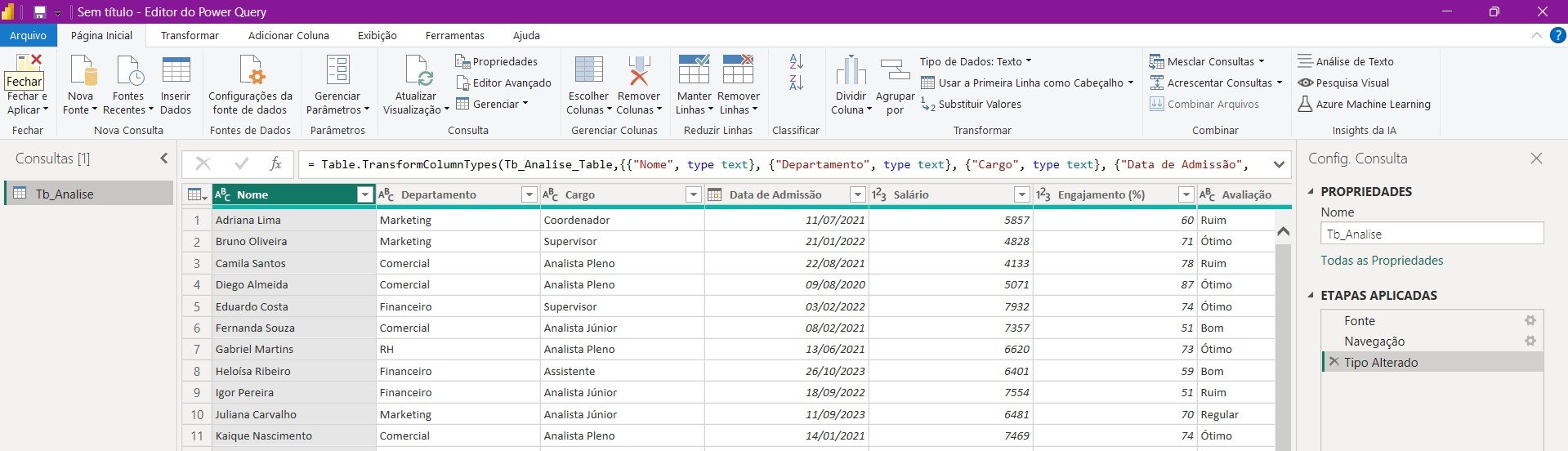
Task: Open Todas as Propriedades link
Action: (1382, 261)
